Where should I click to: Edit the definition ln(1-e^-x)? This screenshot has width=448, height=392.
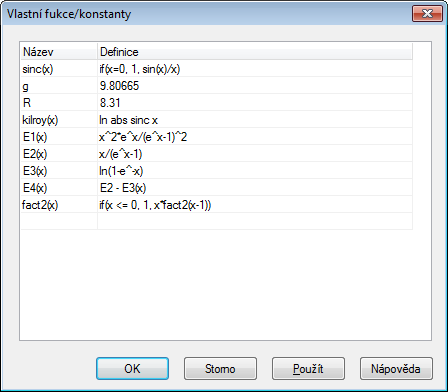pos(255,171)
